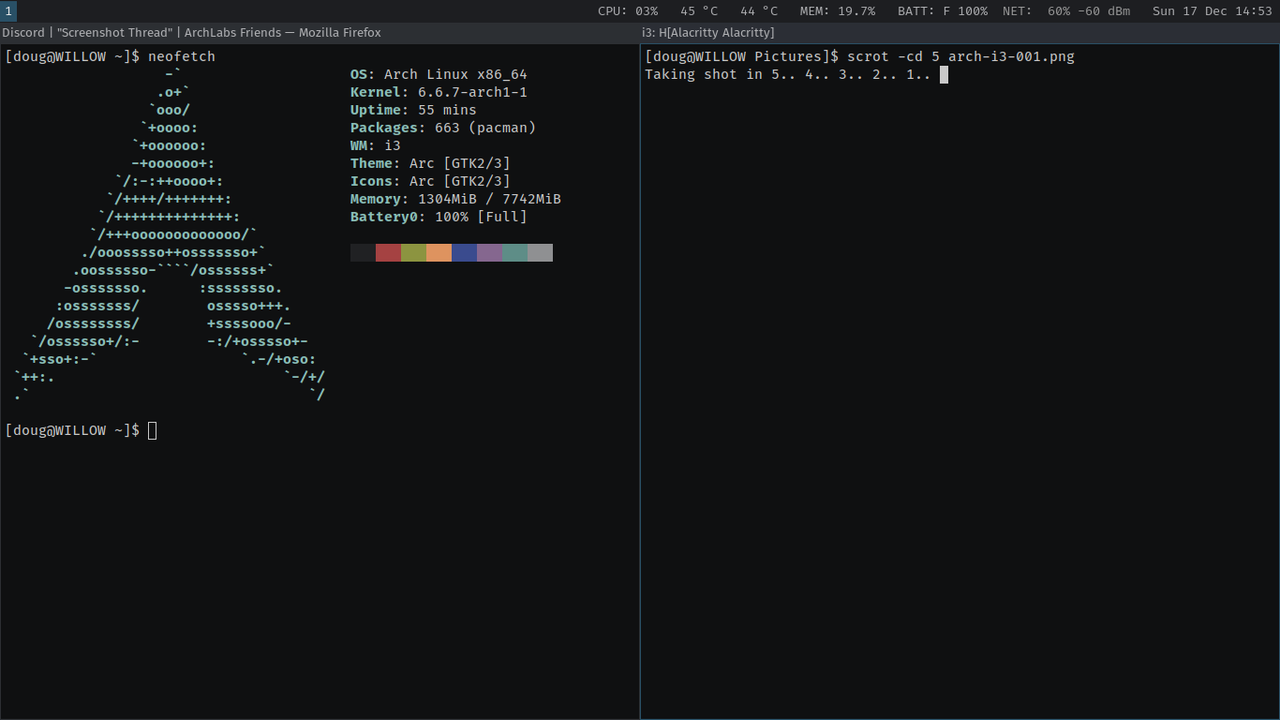
Task: Click the Uptime: 55 mins line
Action: click(413, 110)
